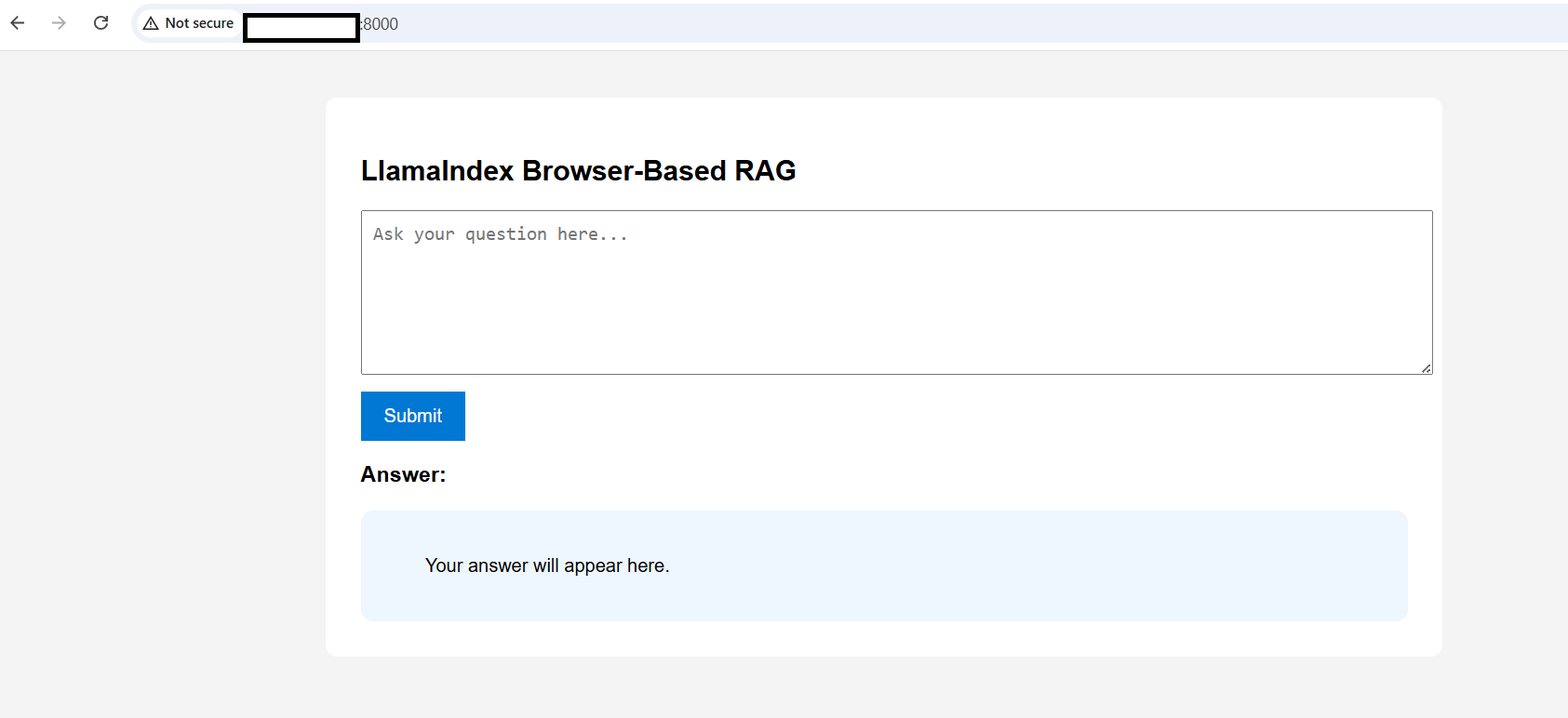
Task: Reload the page with the refresh icon
Action: pos(101,23)
